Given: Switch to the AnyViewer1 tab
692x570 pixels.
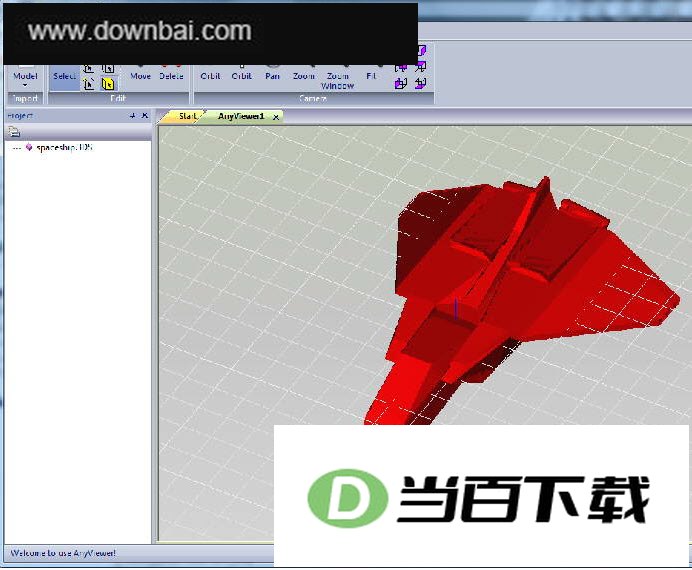Looking at the screenshot, I should pos(241,116).
